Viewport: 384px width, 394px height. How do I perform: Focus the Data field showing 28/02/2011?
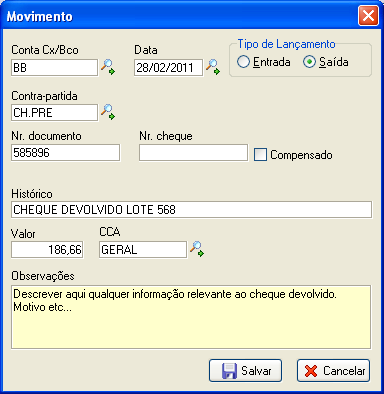(168, 68)
